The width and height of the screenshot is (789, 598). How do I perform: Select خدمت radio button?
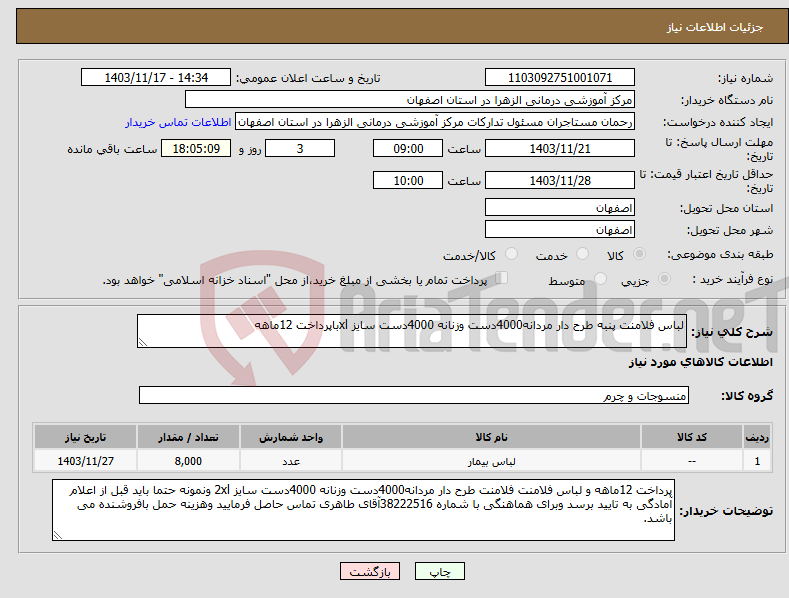click(x=582, y=254)
